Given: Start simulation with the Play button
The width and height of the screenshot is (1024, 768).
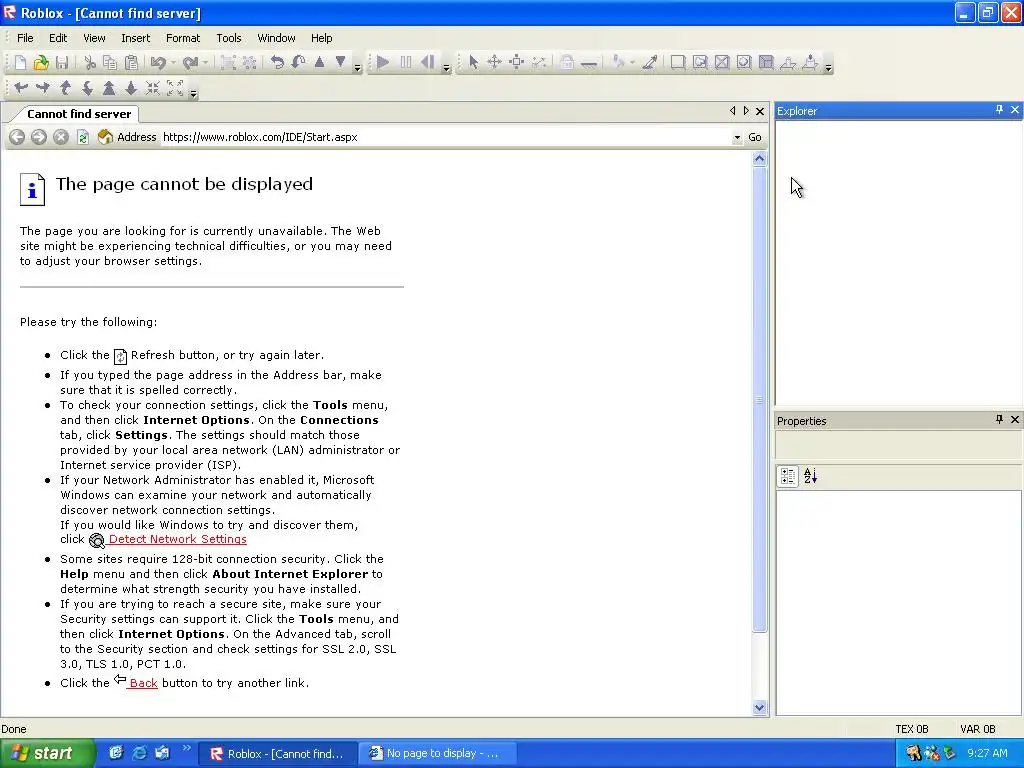Looking at the screenshot, I should 383,63.
